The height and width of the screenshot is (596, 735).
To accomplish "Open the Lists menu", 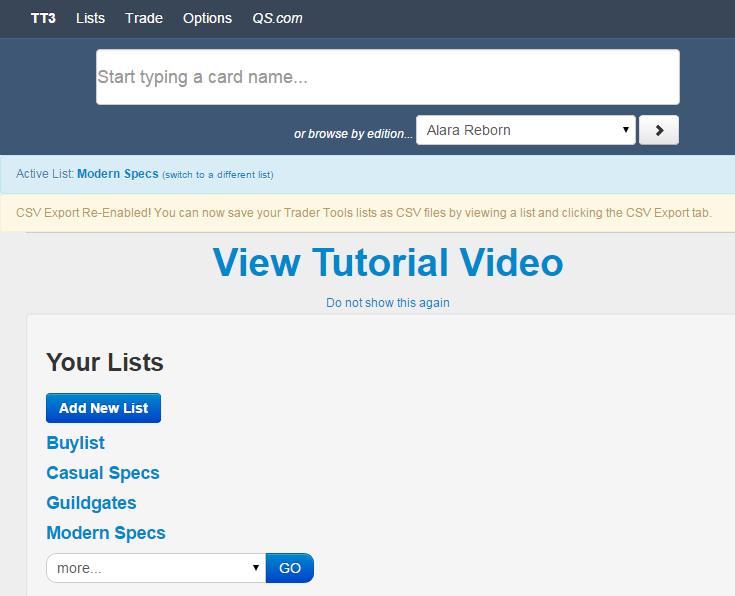I will click(90, 18).
